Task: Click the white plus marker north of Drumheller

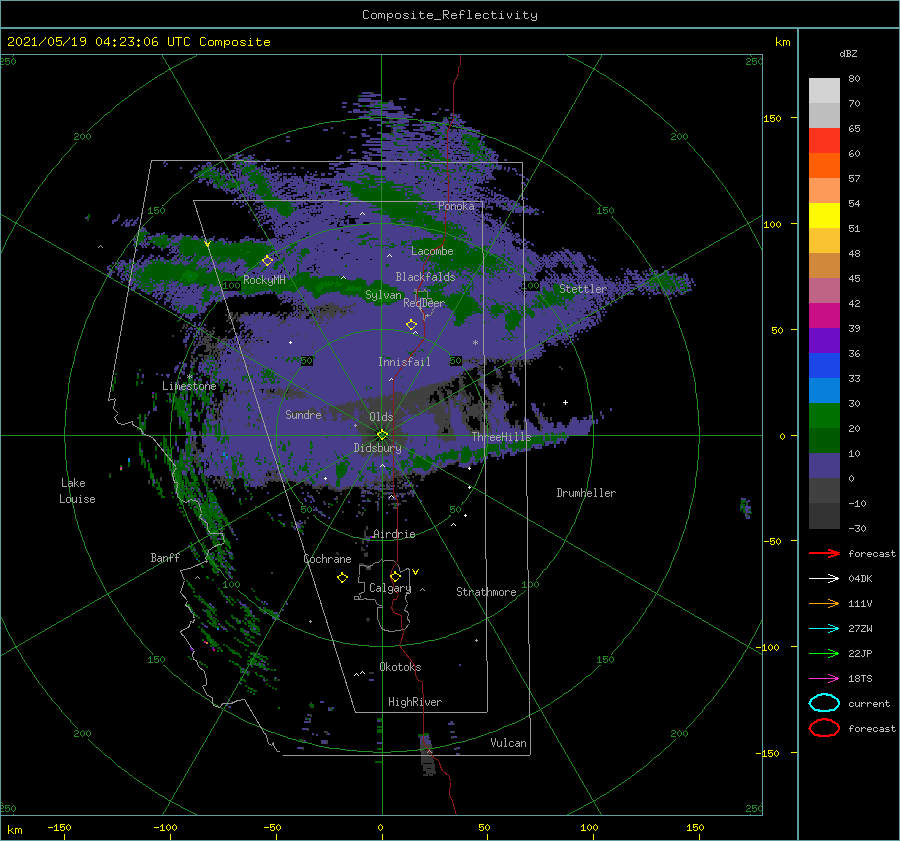Action: [x=565, y=402]
